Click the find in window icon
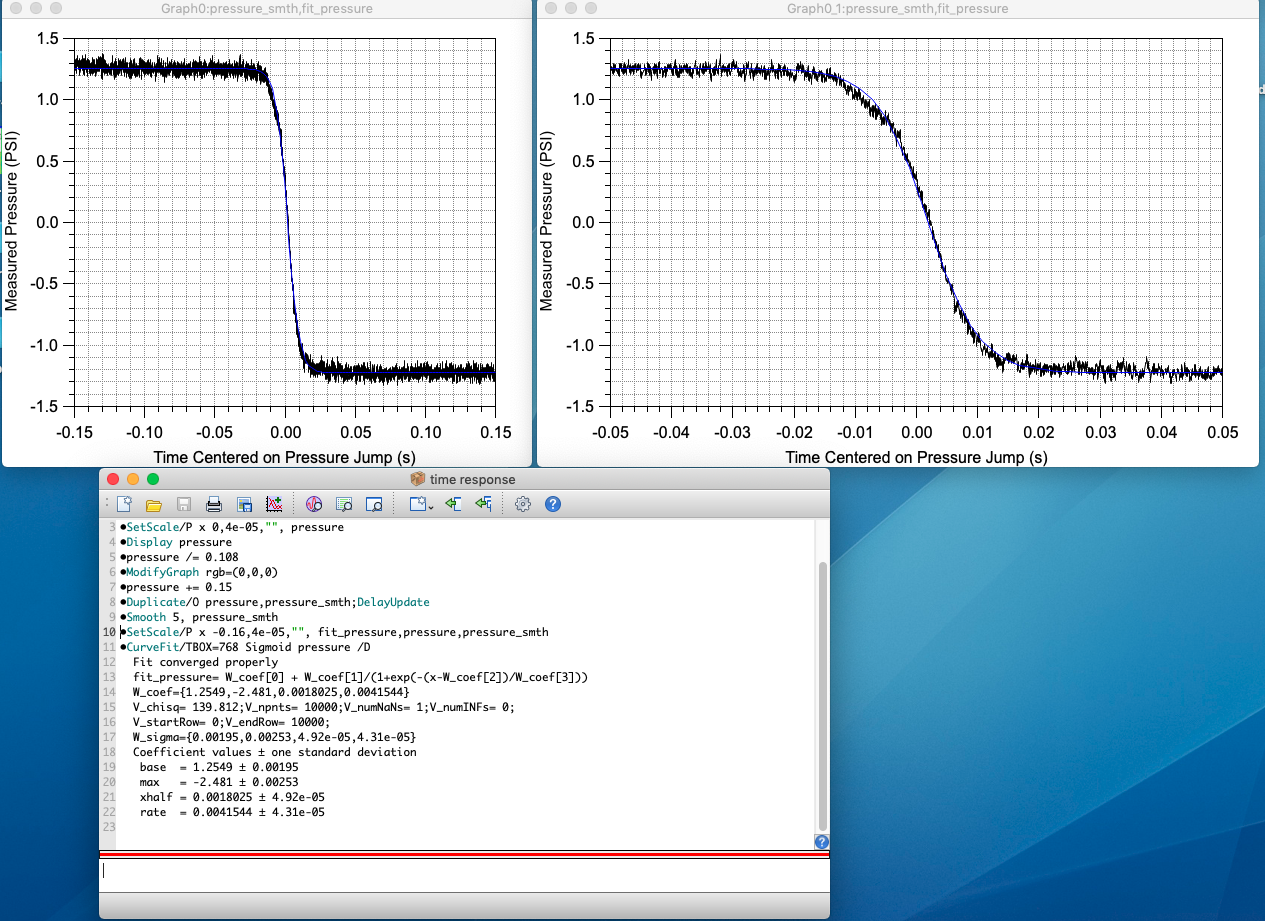The width and height of the screenshot is (1265, 921). pyautogui.click(x=374, y=504)
